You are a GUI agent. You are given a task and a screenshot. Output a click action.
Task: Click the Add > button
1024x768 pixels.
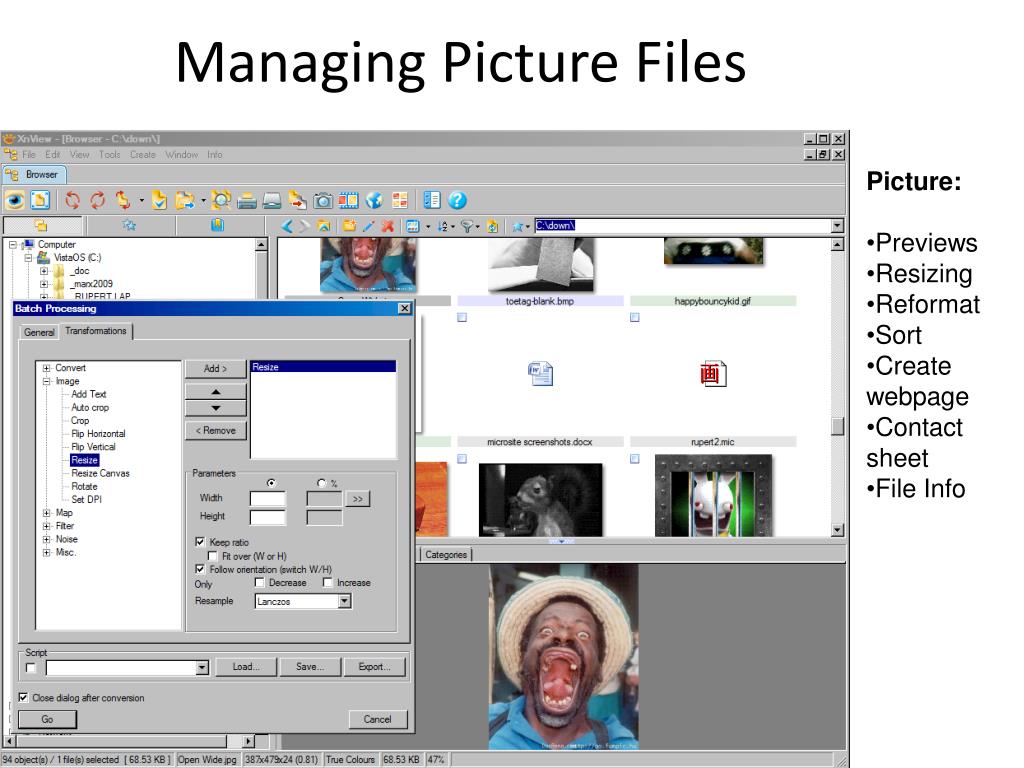click(216, 369)
